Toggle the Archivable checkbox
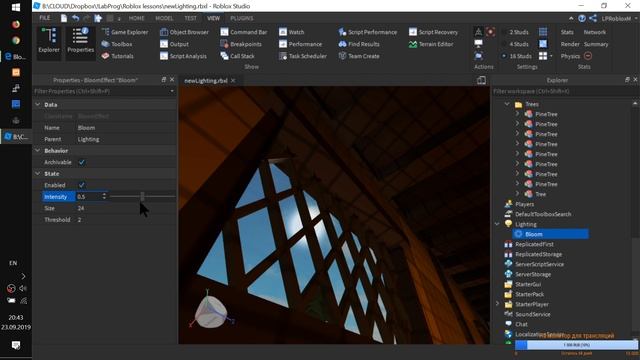 pos(82,162)
